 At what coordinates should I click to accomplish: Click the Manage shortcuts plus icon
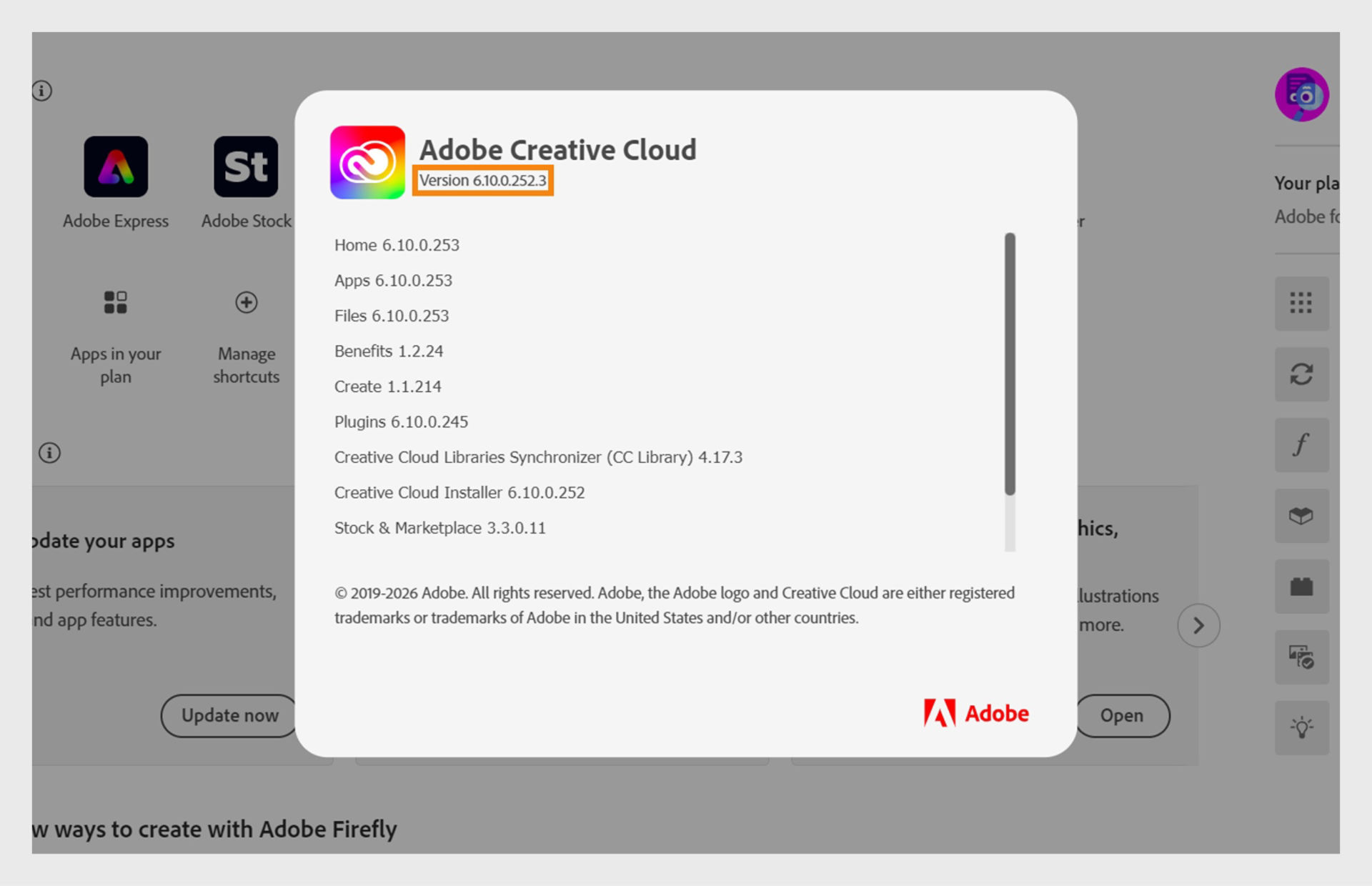click(246, 302)
